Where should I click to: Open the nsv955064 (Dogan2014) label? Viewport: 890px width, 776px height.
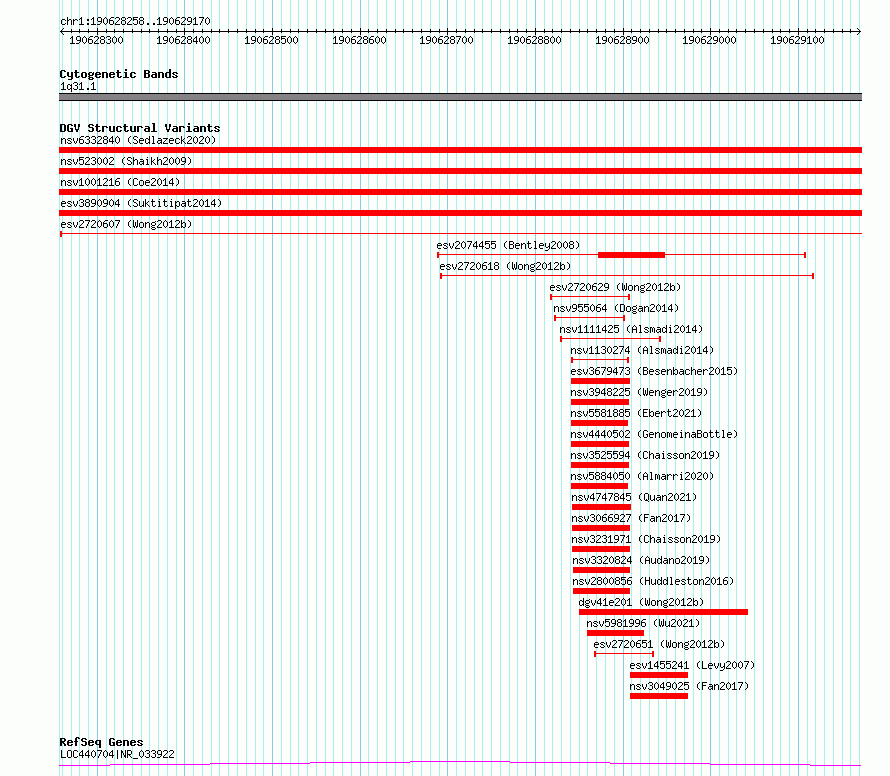coord(616,308)
